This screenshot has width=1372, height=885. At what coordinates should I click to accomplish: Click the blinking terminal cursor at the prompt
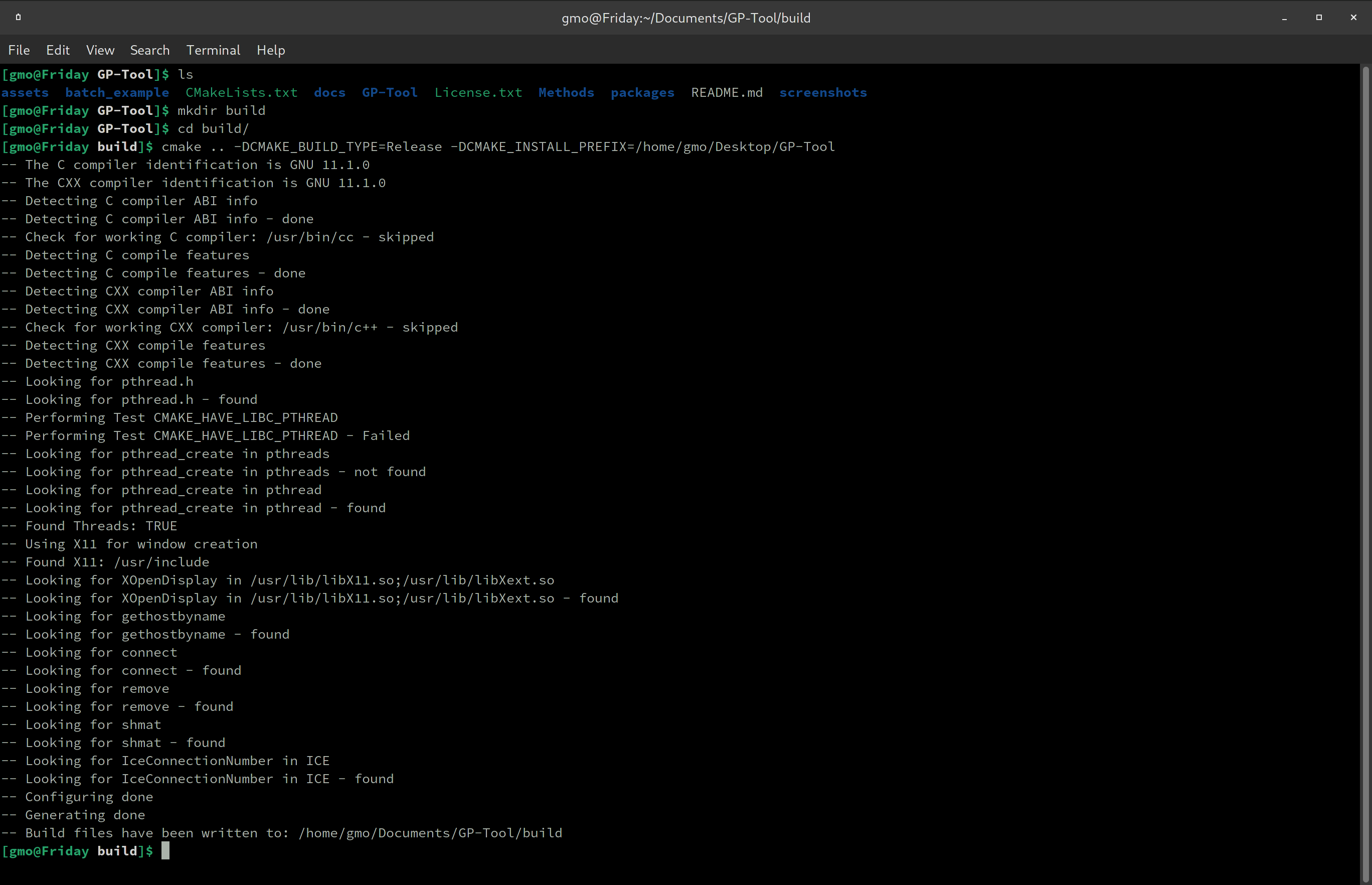click(x=166, y=851)
